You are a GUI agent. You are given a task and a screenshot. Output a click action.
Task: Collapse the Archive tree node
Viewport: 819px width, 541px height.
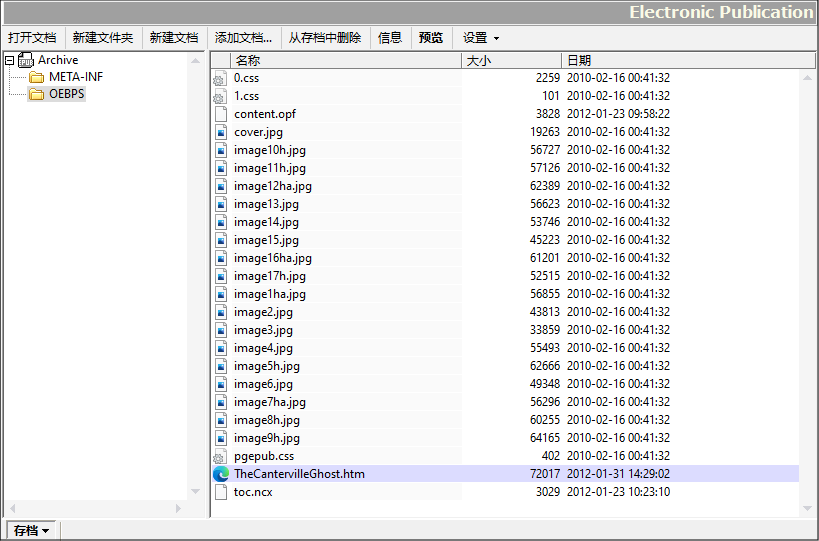(x=9, y=61)
